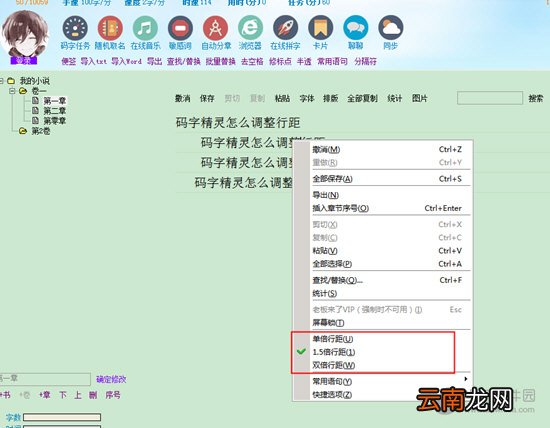Screen dimensions: 550x428
Task: Select the 第零章 chapter in tree
Action: click(x=55, y=121)
